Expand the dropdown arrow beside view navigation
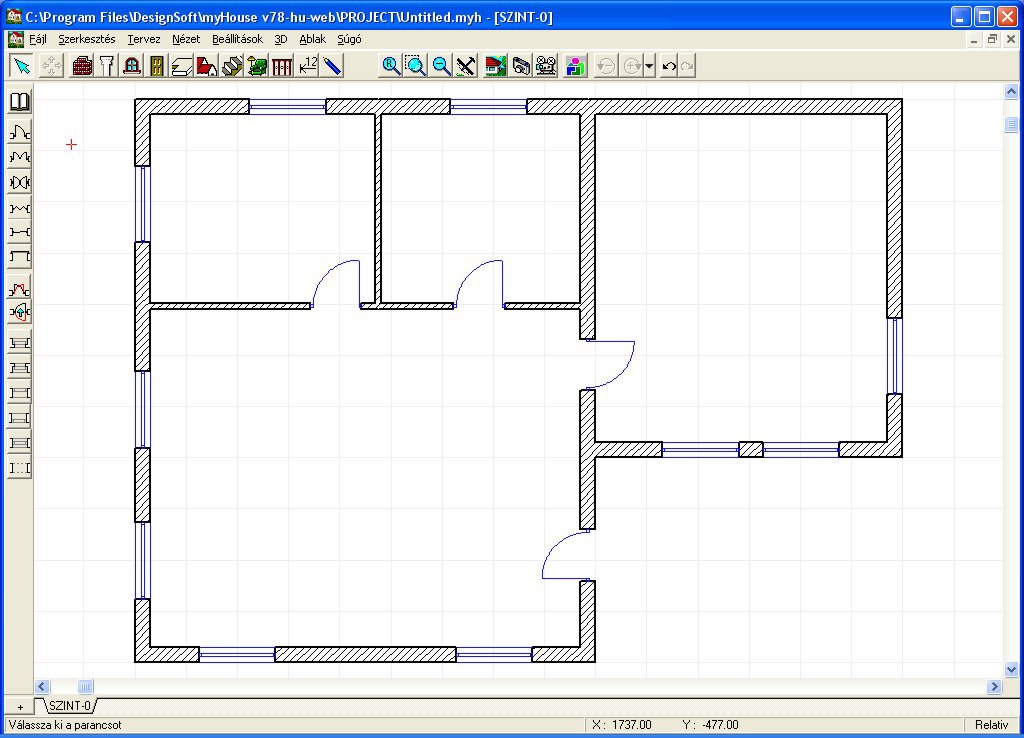 tap(649, 66)
